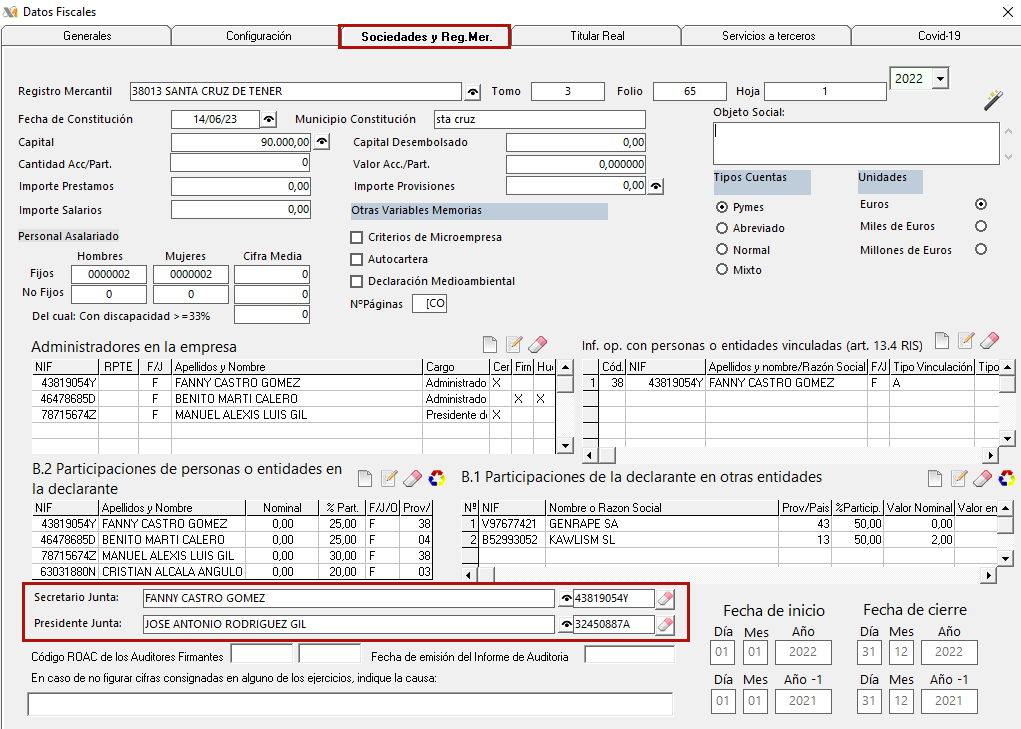The width and height of the screenshot is (1021, 729).
Task: Set units to Euros
Action: [981, 204]
